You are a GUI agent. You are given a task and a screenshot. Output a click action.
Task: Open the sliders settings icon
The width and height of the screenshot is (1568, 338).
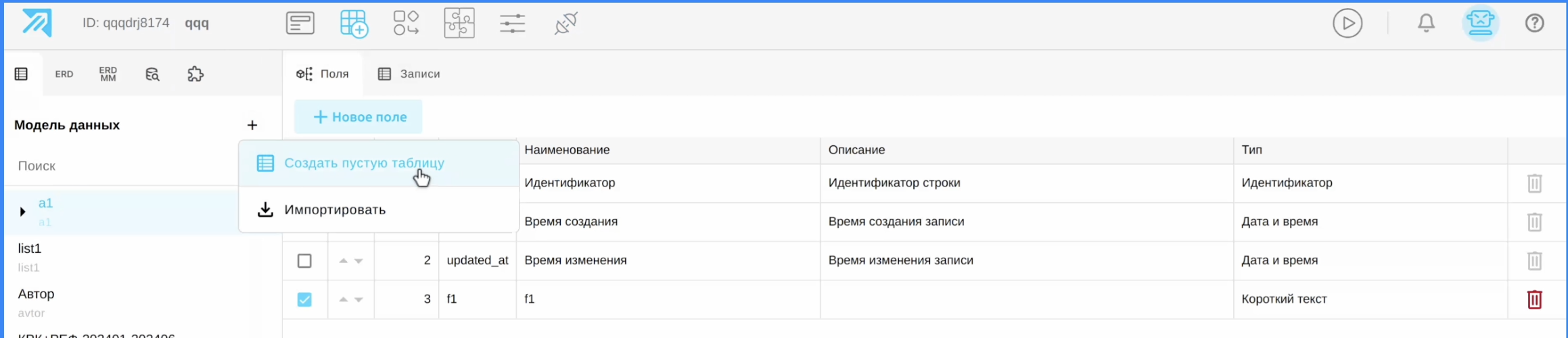[512, 24]
